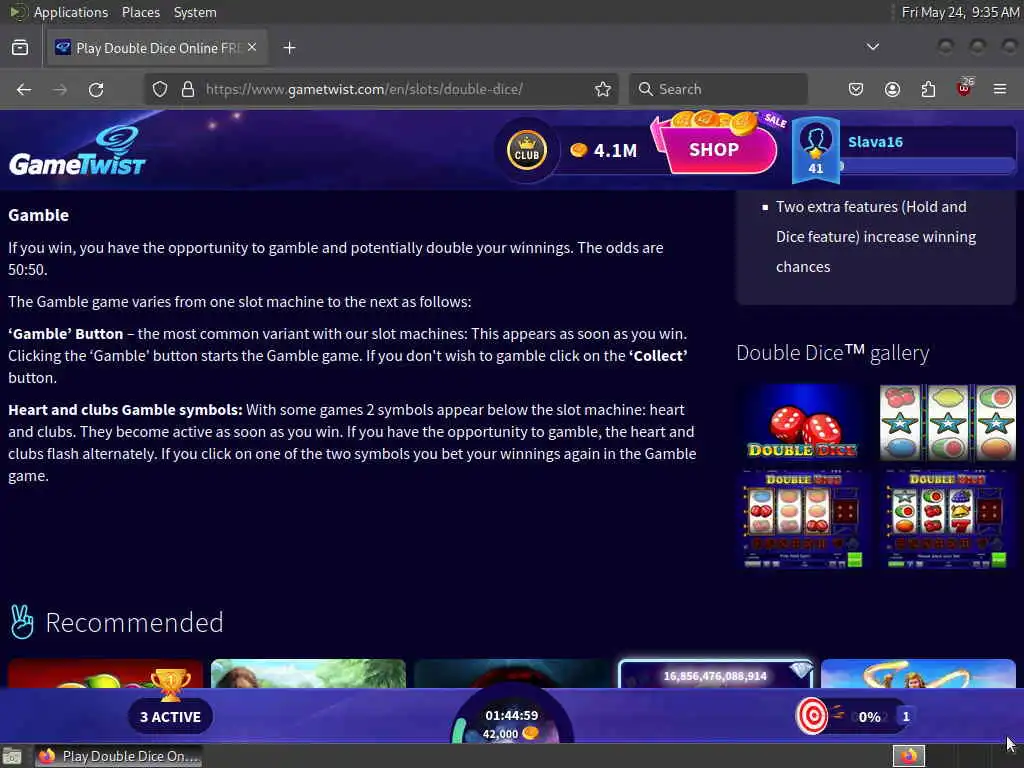Open the pink SHOP button
This screenshot has height=768, width=1024.
pos(714,150)
